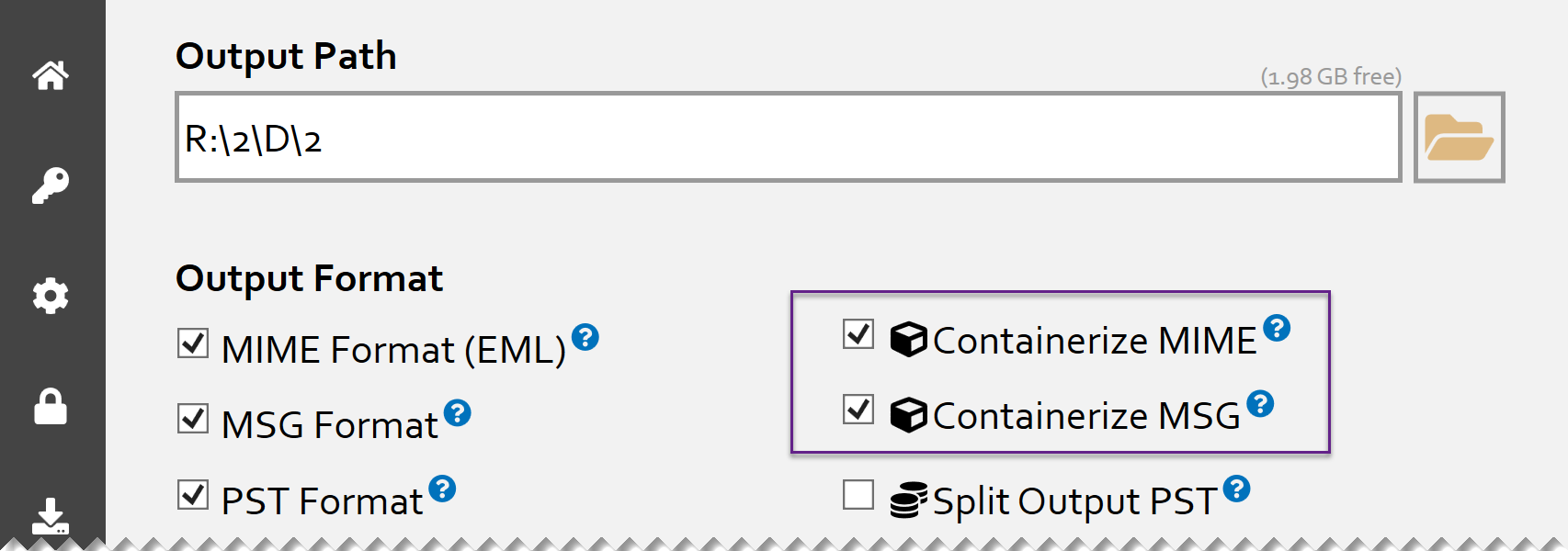Open the gear settings sidebar icon
Viewport: 1568px width, 551px height.
(51, 296)
